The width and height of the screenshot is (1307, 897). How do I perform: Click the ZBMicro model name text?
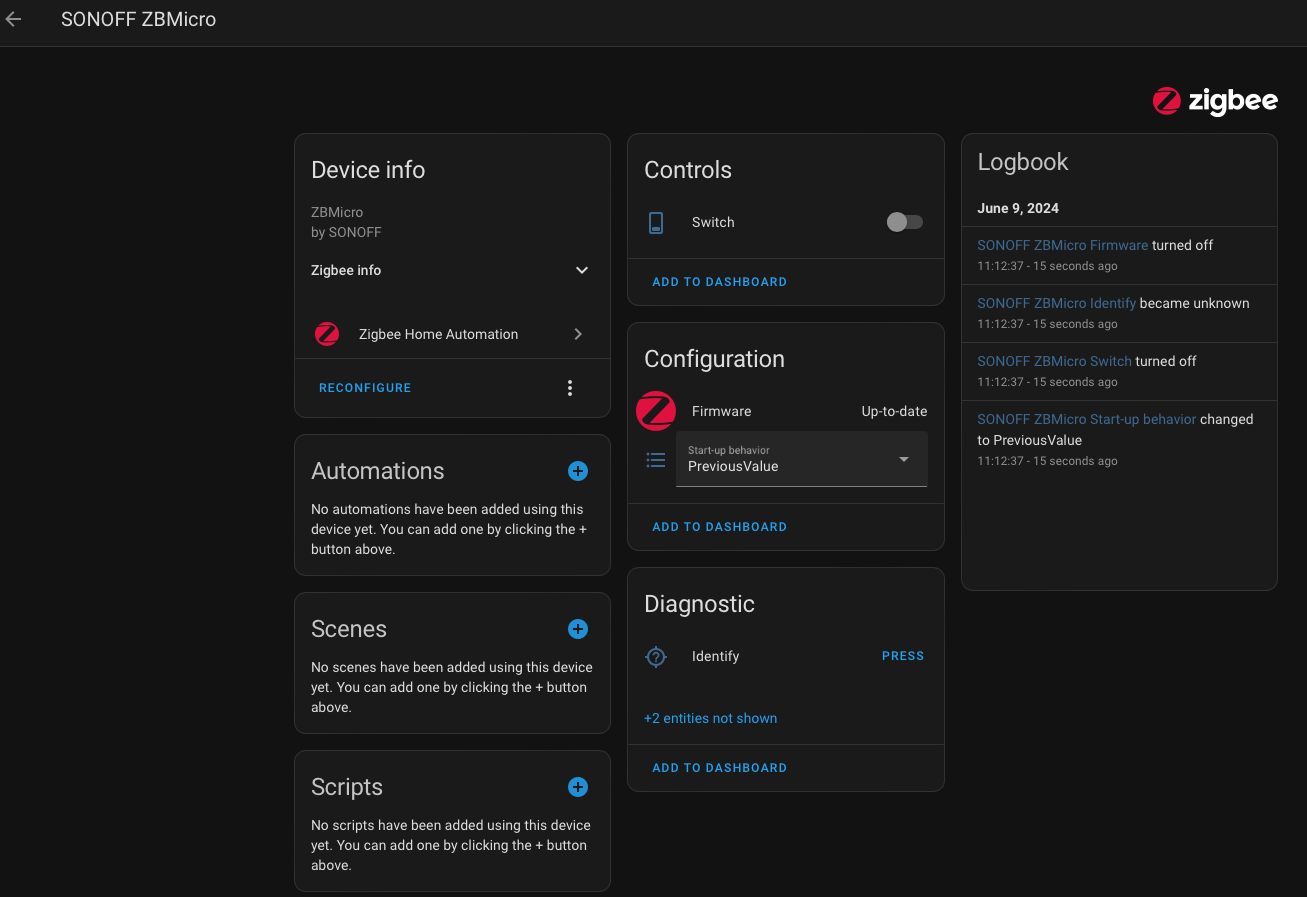tap(337, 212)
